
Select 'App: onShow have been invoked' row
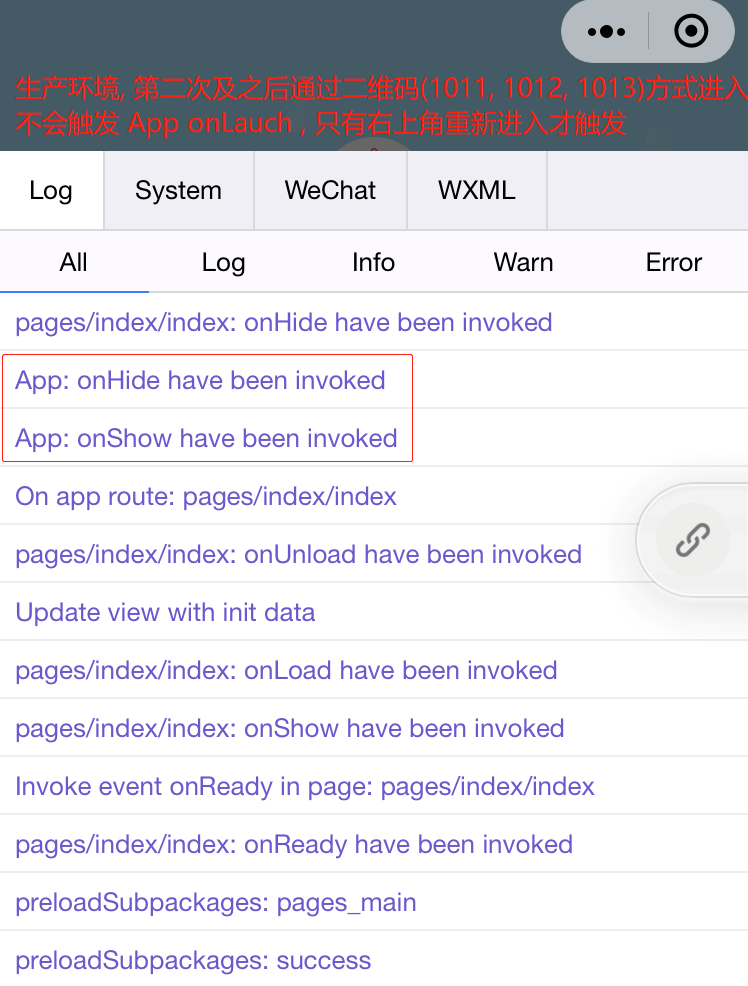click(x=374, y=438)
